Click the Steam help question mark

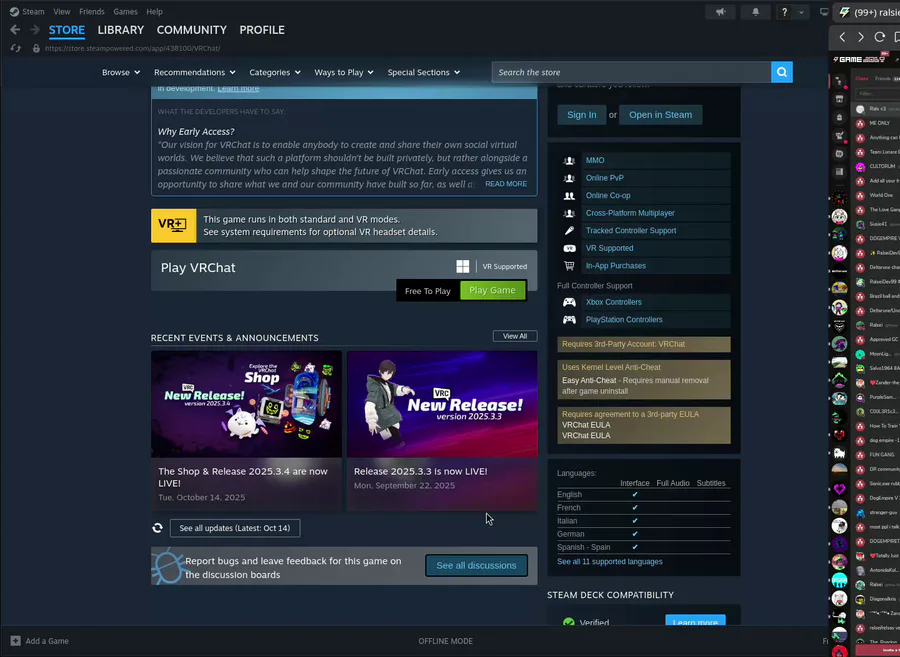click(785, 12)
